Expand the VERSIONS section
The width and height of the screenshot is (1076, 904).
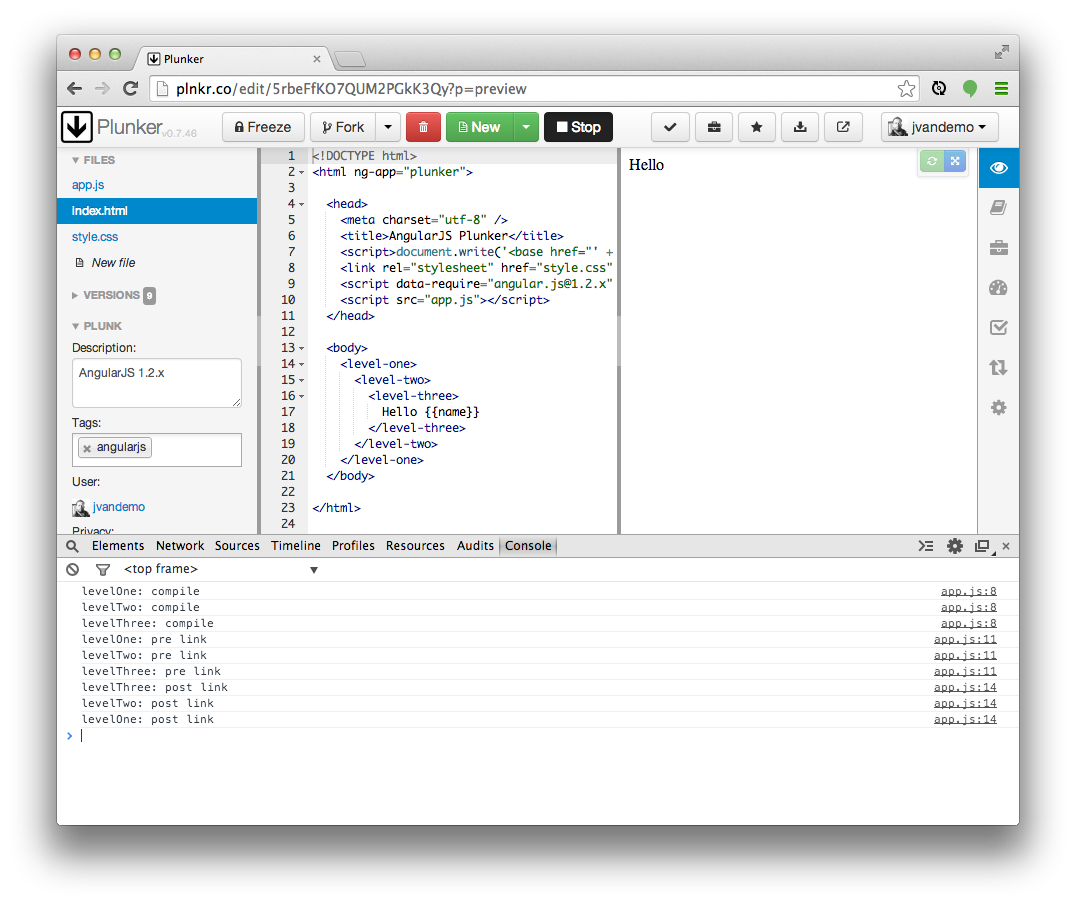(111, 295)
